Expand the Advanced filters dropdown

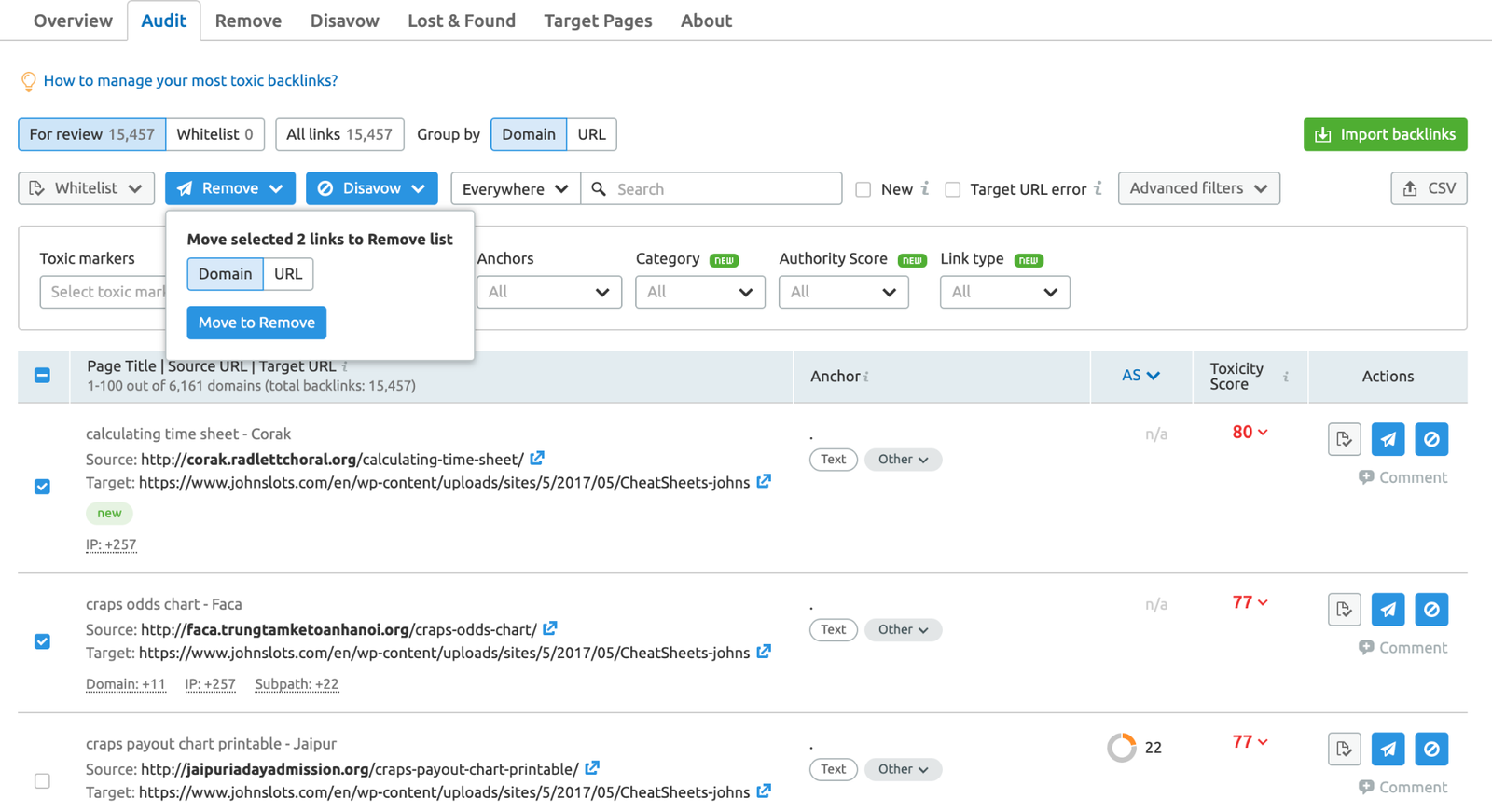coord(1198,188)
